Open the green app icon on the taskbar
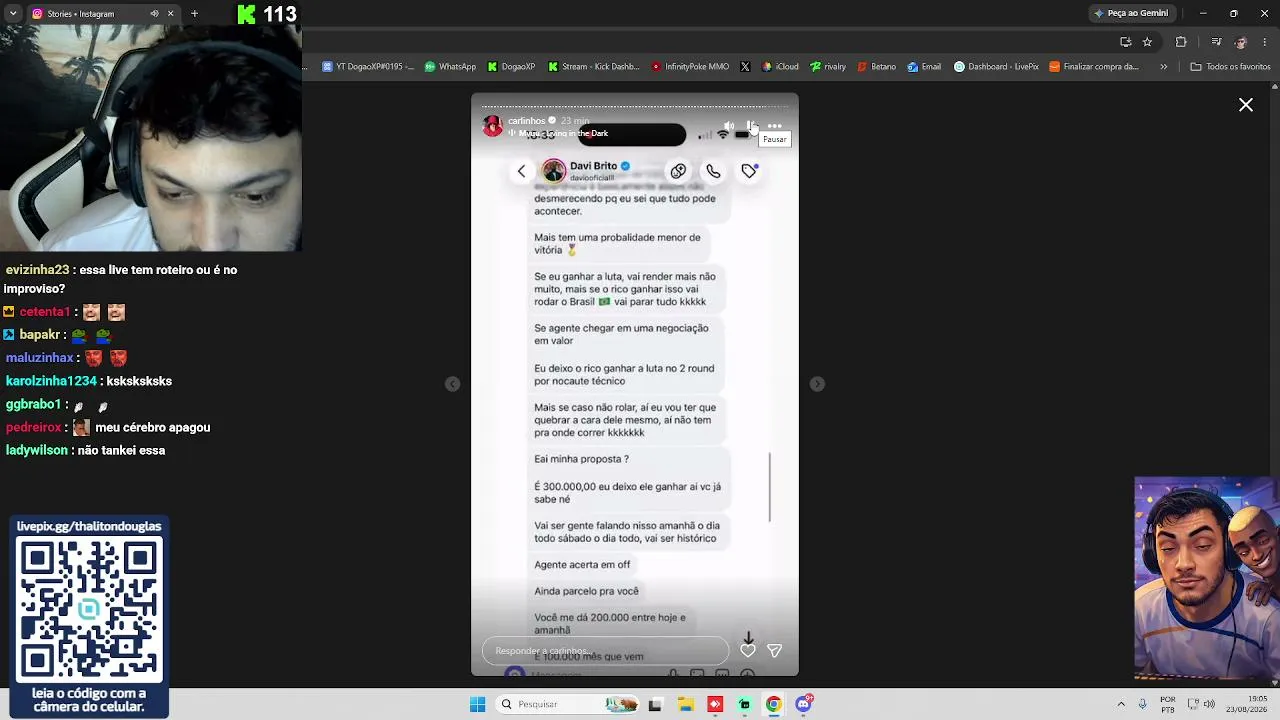The image size is (1280, 720). click(x=744, y=704)
